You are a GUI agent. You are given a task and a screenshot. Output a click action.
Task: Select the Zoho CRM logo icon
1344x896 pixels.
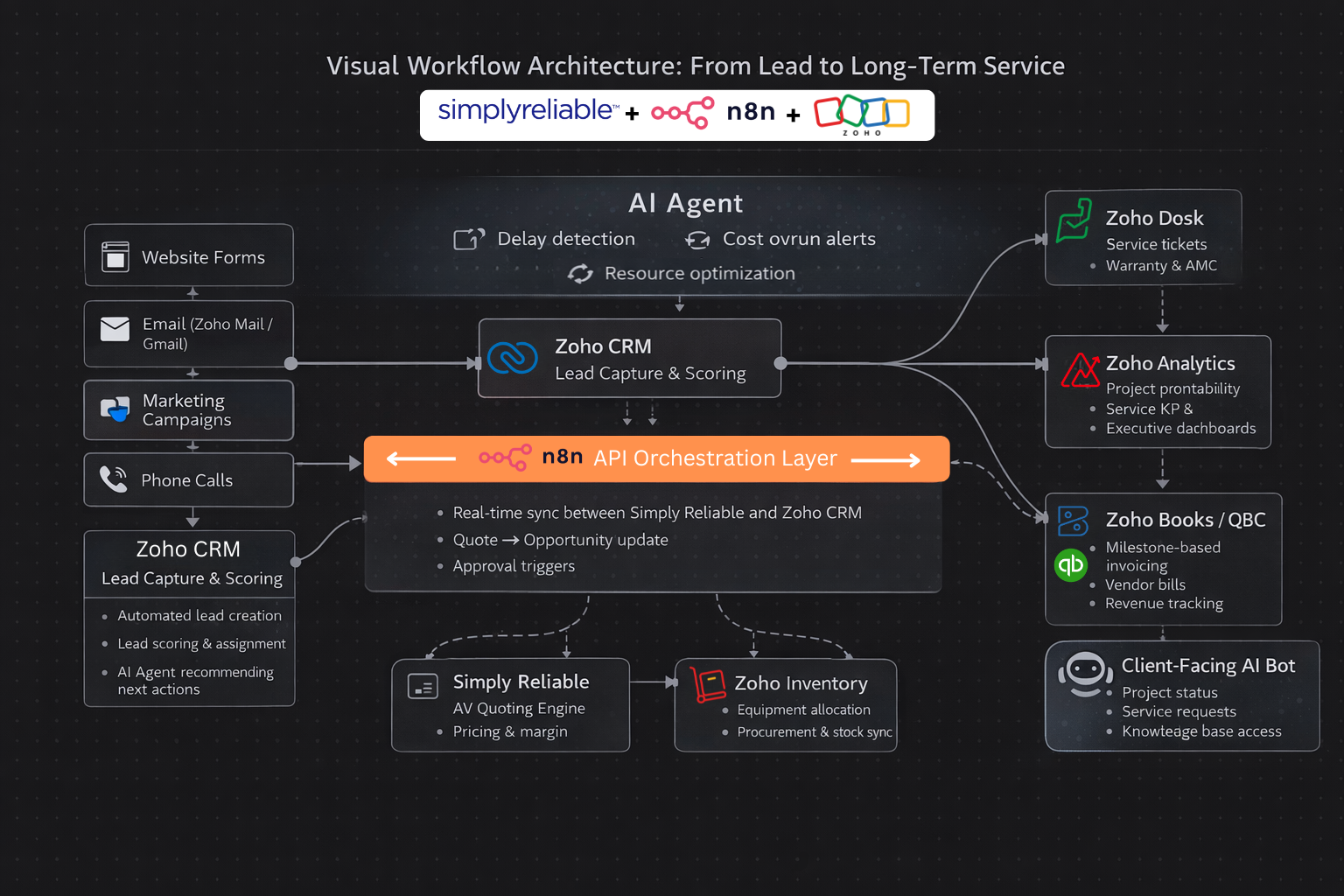coord(514,359)
